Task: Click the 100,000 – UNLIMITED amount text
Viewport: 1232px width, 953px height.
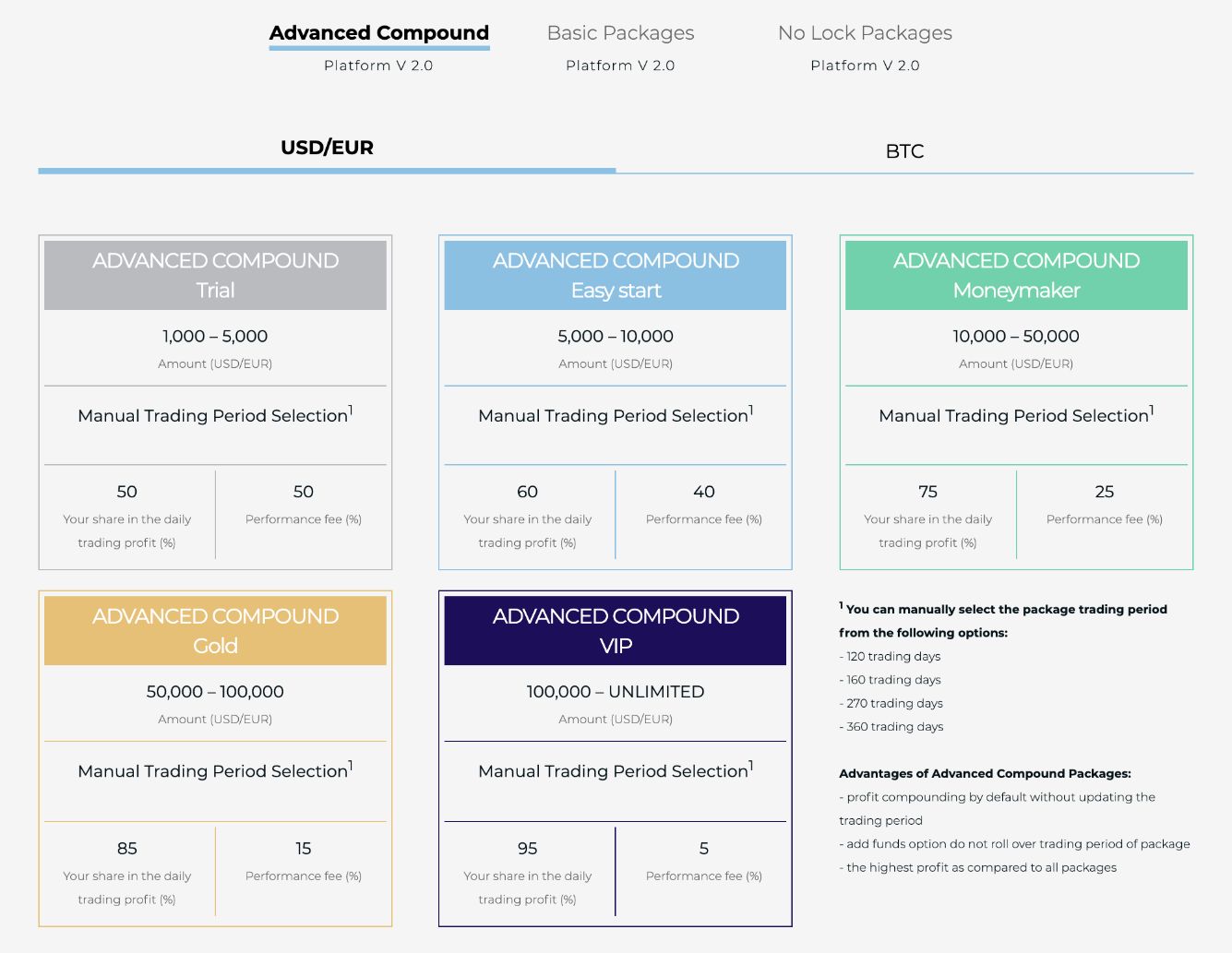Action: coord(616,692)
